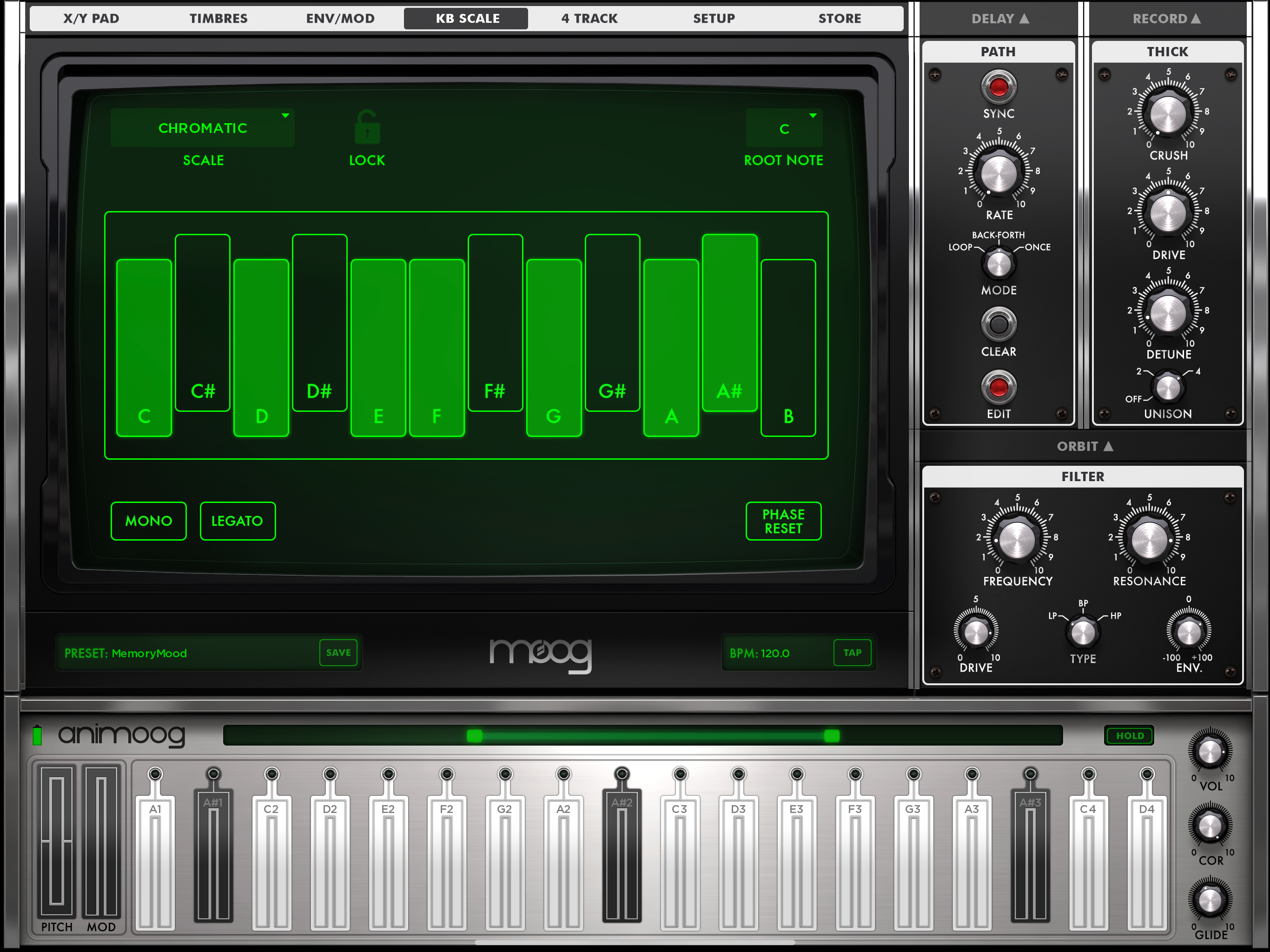Open the TIMBRES tab
This screenshot has height=952, width=1270.
click(x=219, y=19)
